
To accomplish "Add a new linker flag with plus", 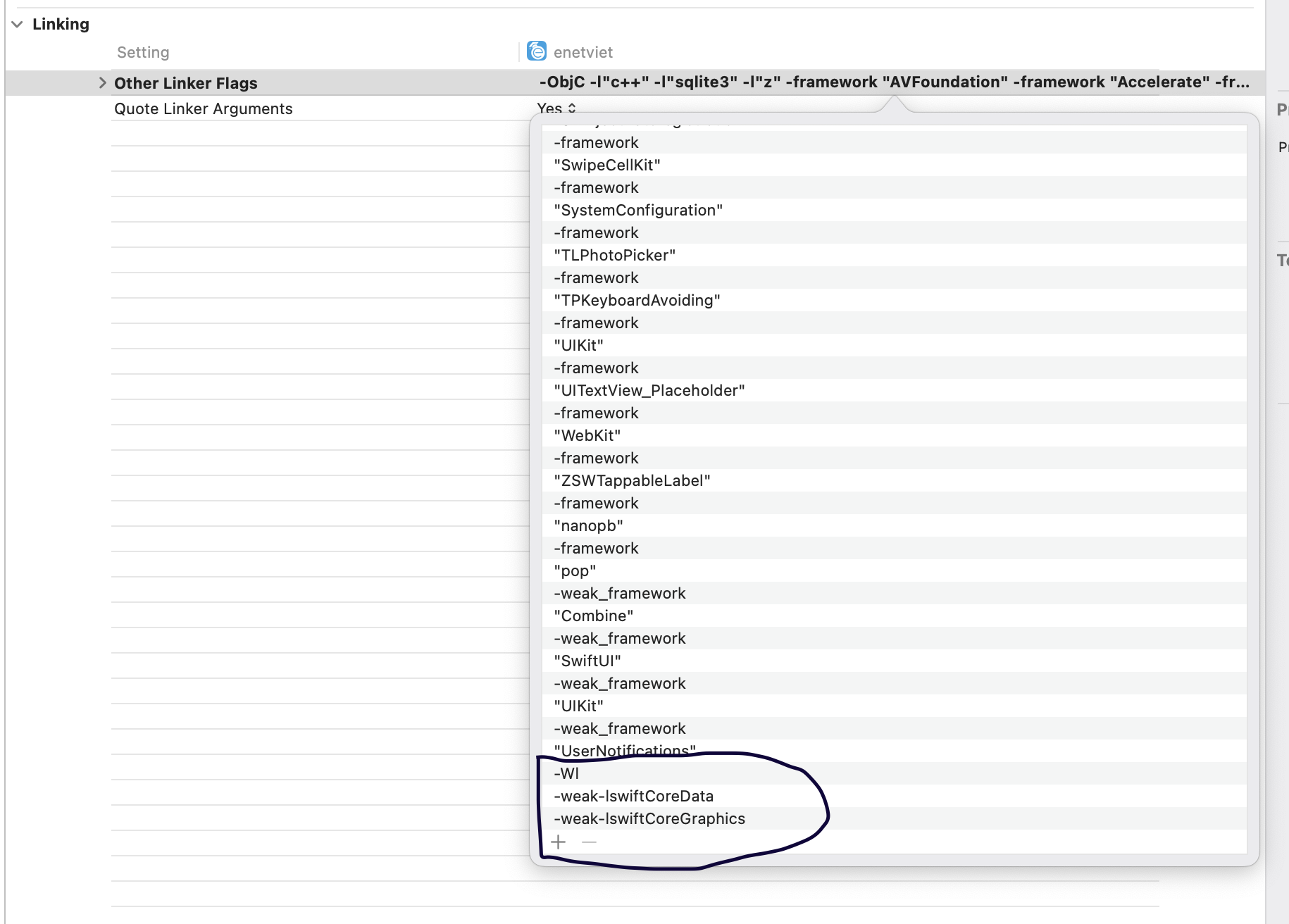I will tap(559, 842).
